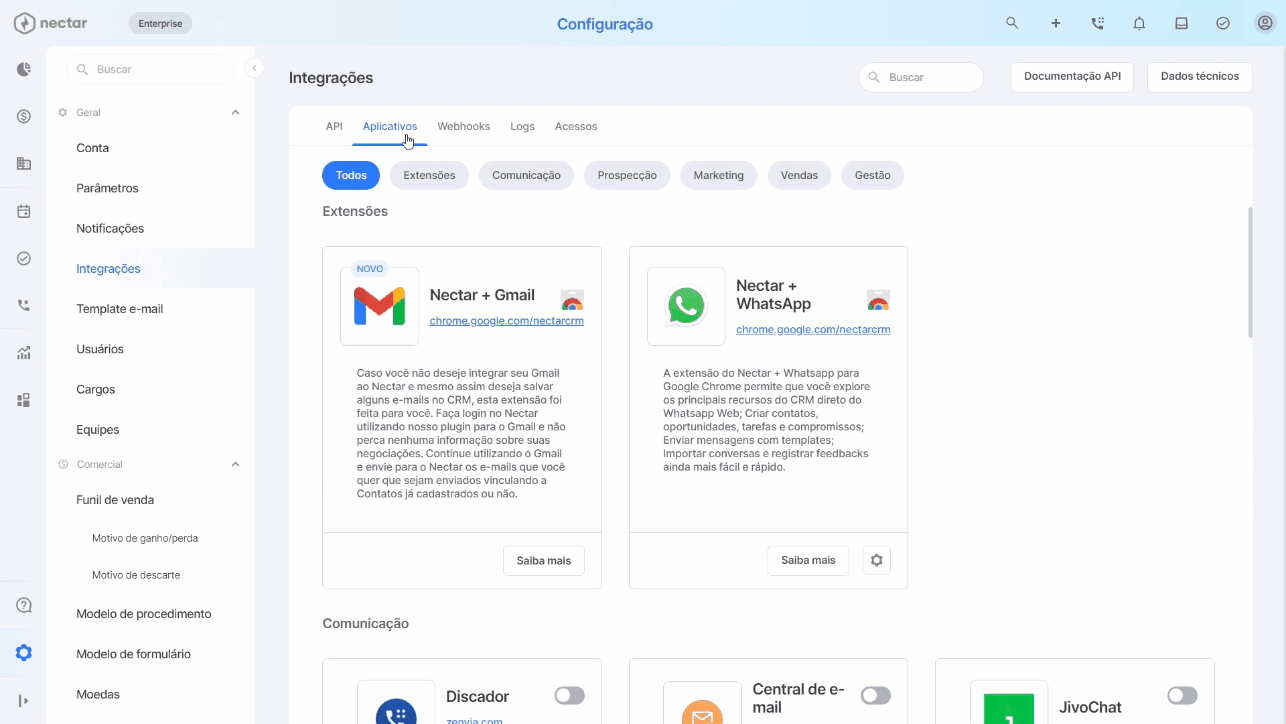
Task: Open Nectar + WhatsApp settings gear
Action: 877,560
